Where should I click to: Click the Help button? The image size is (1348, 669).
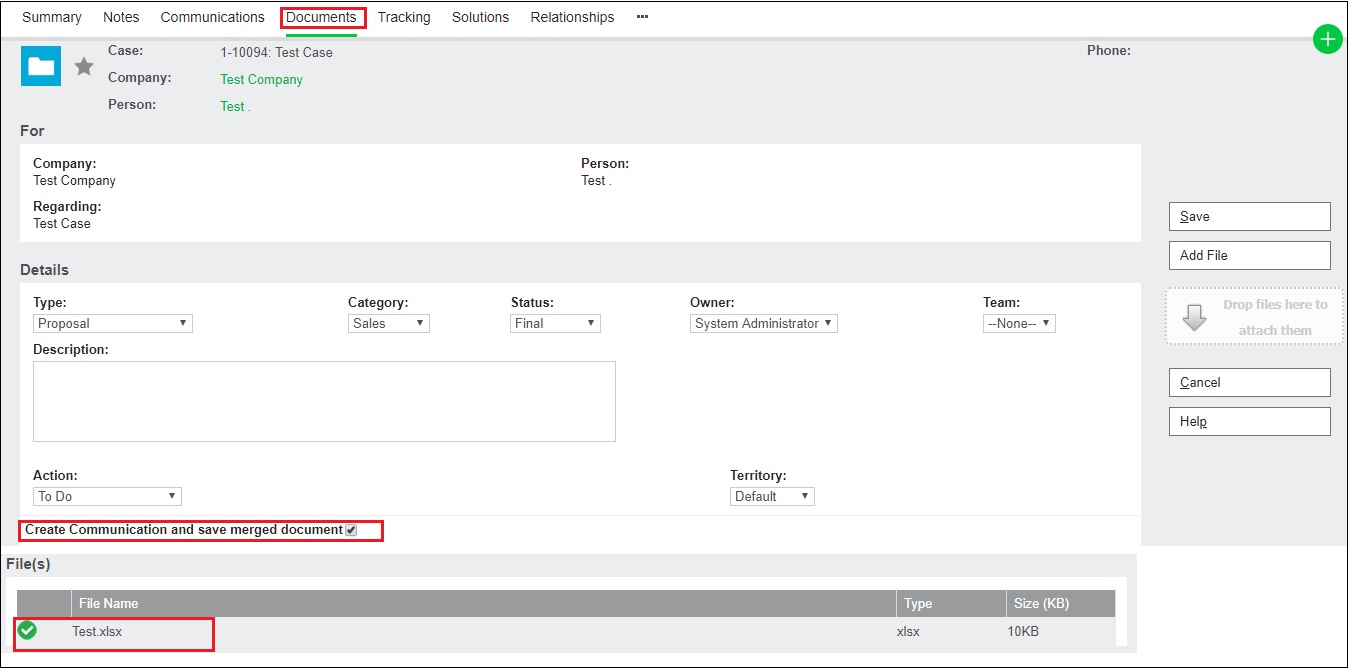coord(1249,421)
